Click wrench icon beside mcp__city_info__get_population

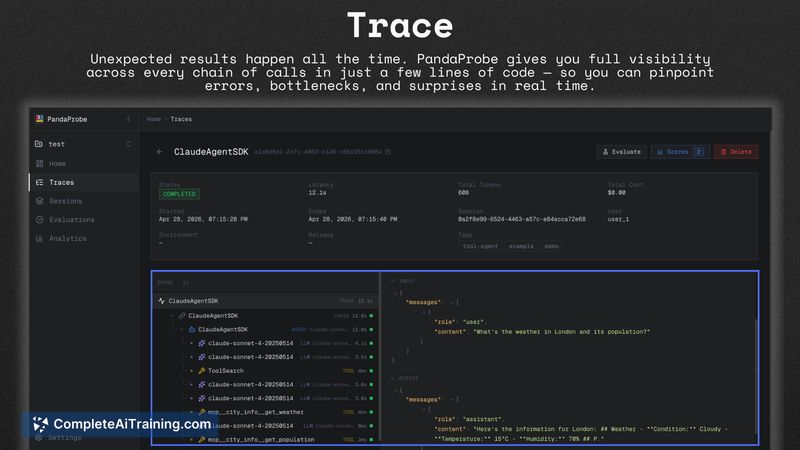pos(202,439)
